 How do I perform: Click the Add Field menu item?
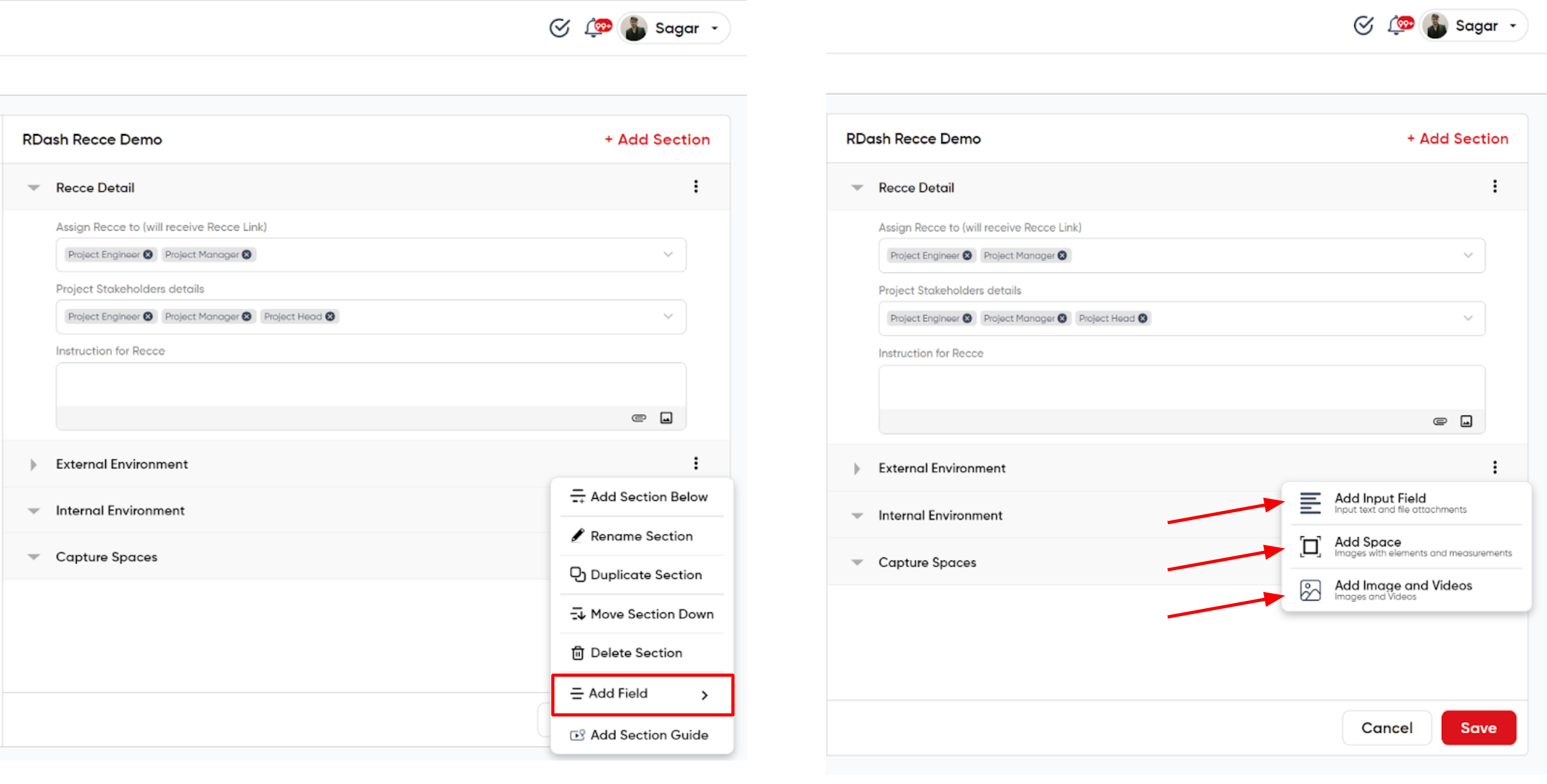tap(642, 693)
